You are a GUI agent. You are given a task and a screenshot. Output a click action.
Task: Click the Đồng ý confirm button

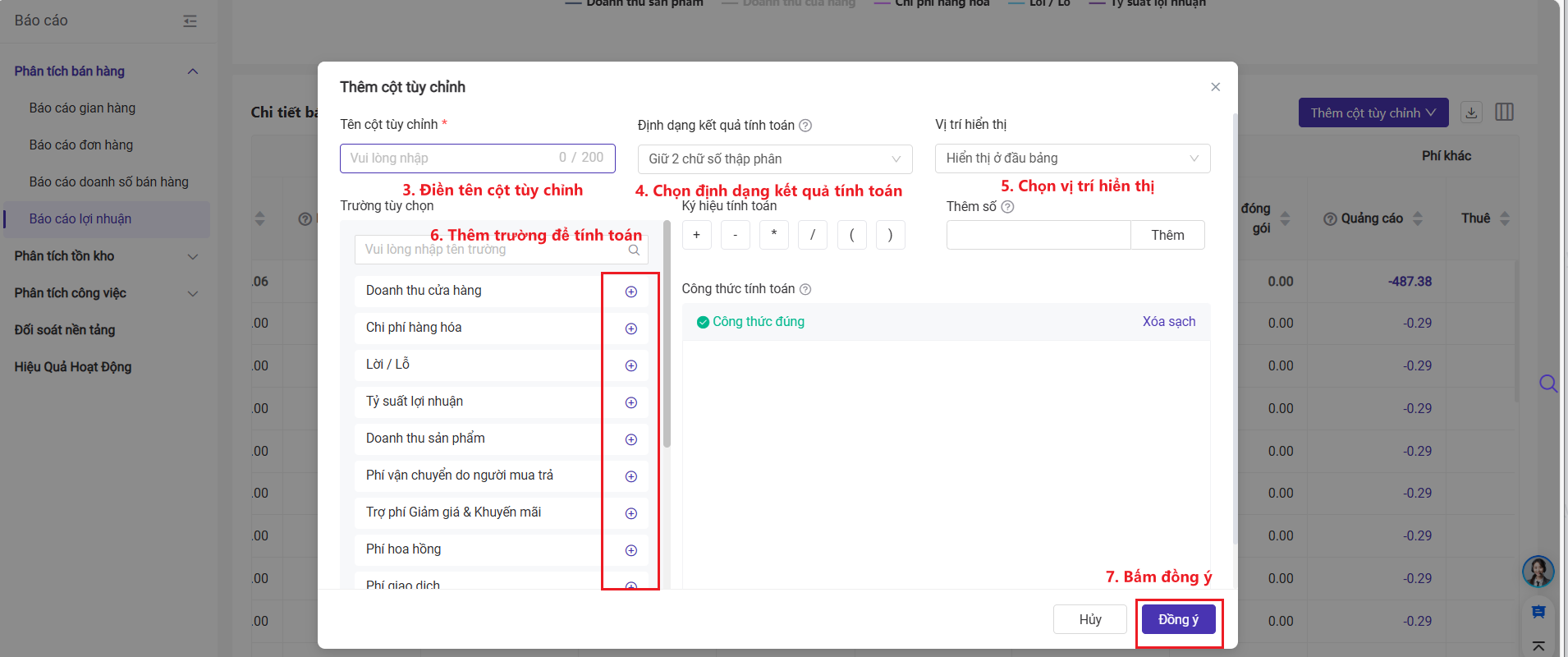[1178, 620]
